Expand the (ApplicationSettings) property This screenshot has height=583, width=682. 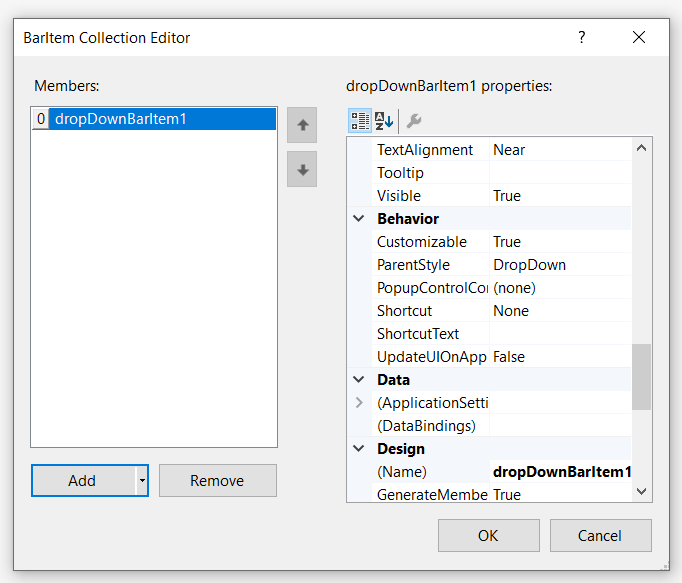[359, 402]
